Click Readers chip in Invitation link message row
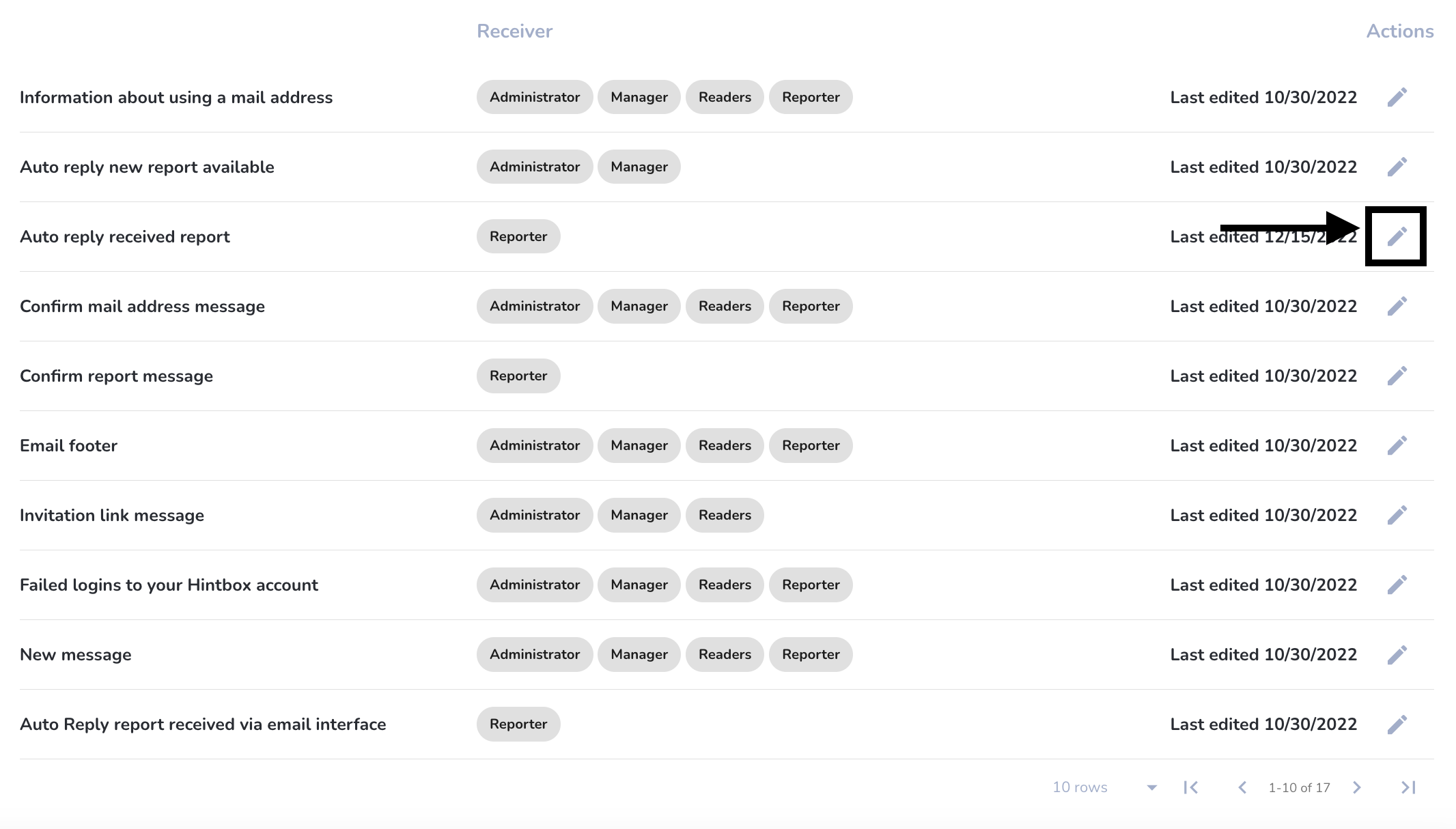The width and height of the screenshot is (1456, 829). [x=725, y=515]
